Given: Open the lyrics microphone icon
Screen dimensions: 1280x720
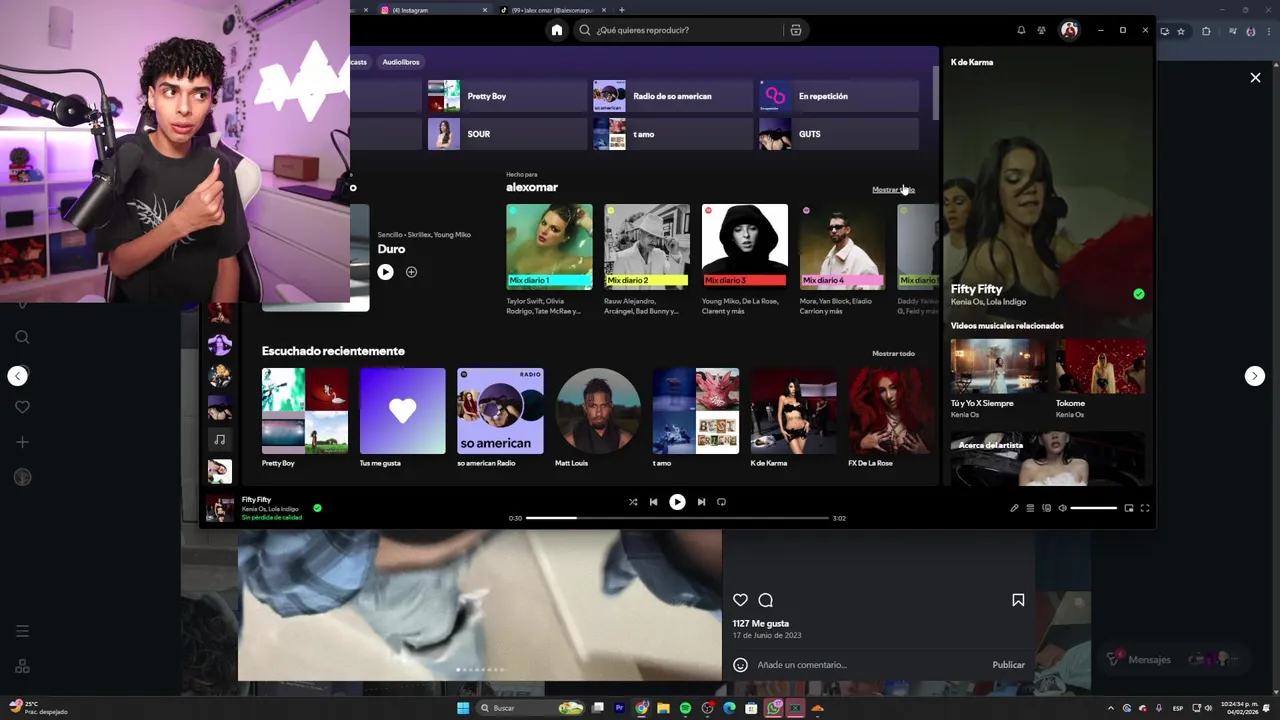Looking at the screenshot, I should click(x=1014, y=508).
